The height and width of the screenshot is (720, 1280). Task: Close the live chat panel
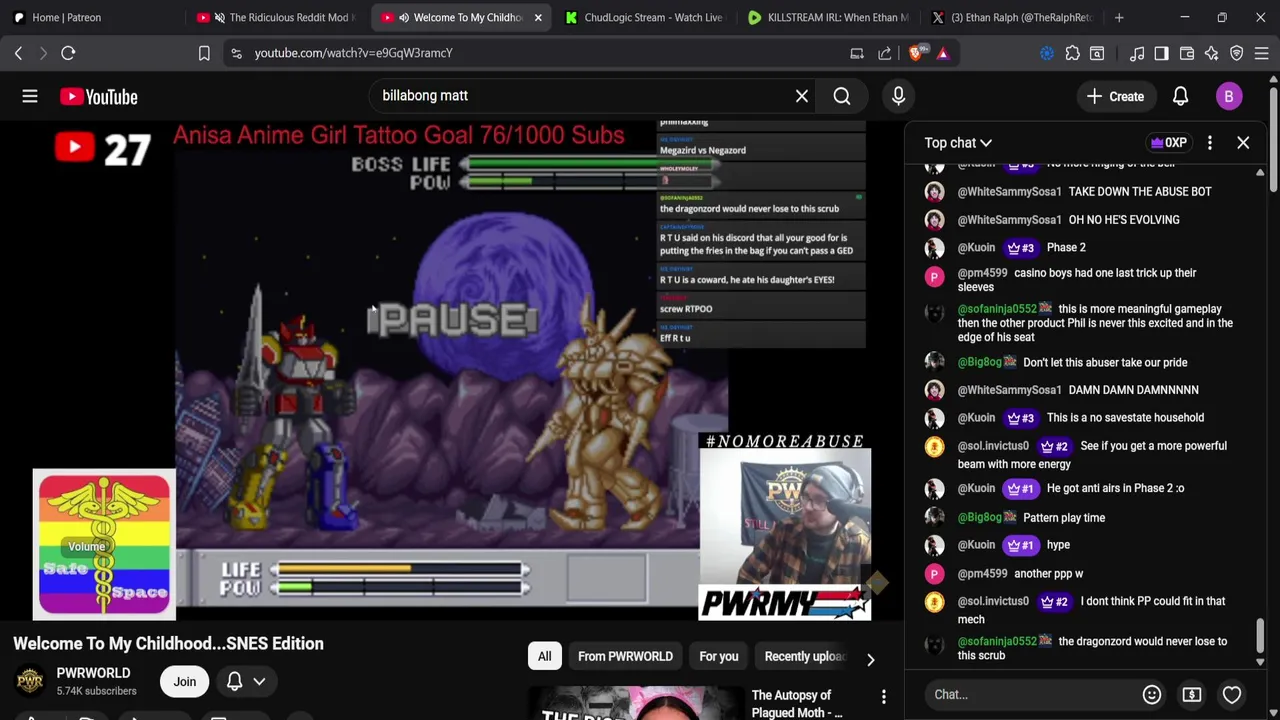1243,143
